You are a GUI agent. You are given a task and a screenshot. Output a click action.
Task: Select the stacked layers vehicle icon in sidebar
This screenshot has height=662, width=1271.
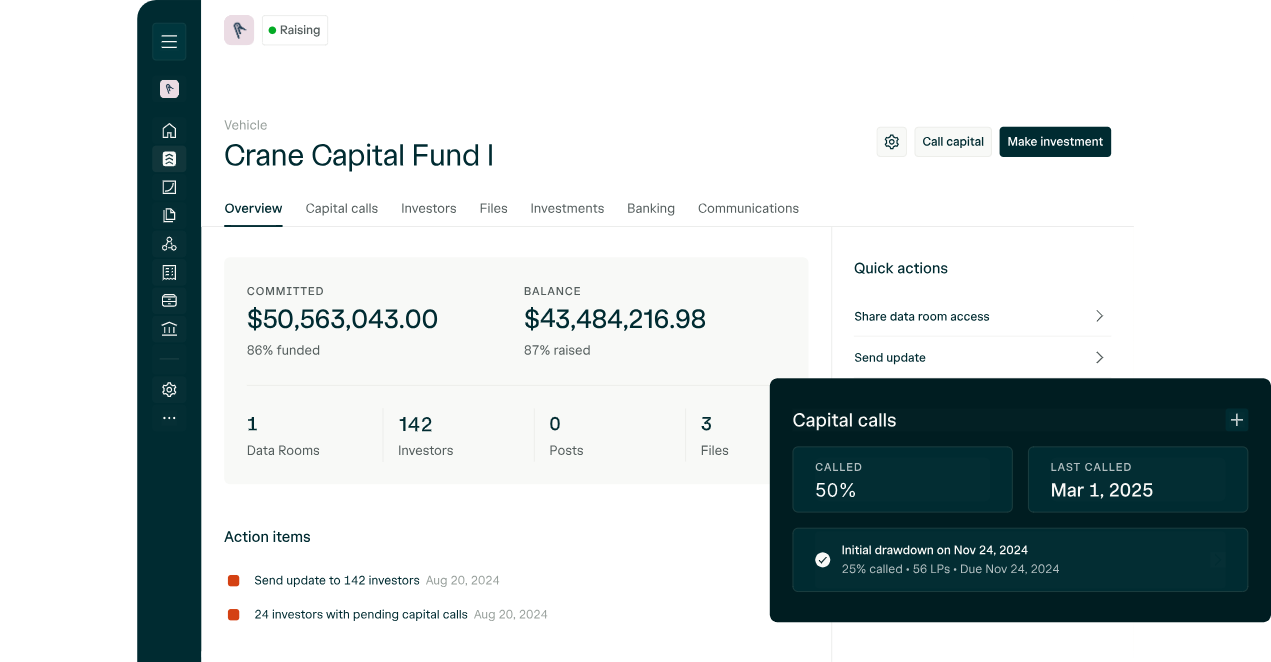click(169, 158)
